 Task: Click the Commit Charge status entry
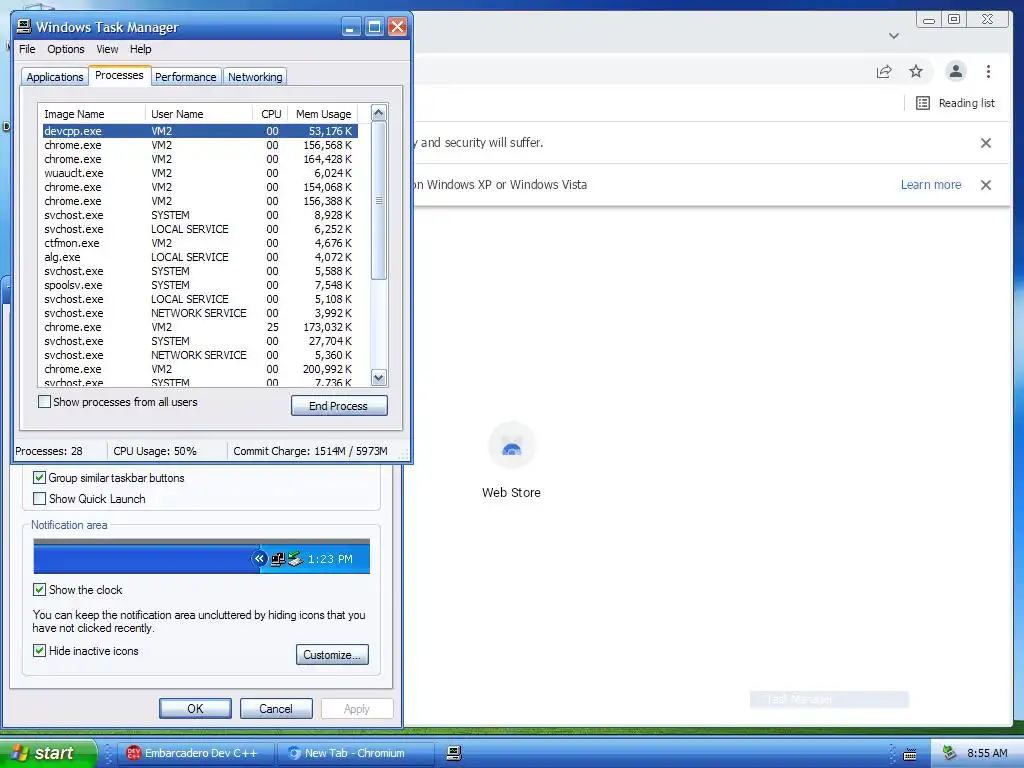point(310,451)
